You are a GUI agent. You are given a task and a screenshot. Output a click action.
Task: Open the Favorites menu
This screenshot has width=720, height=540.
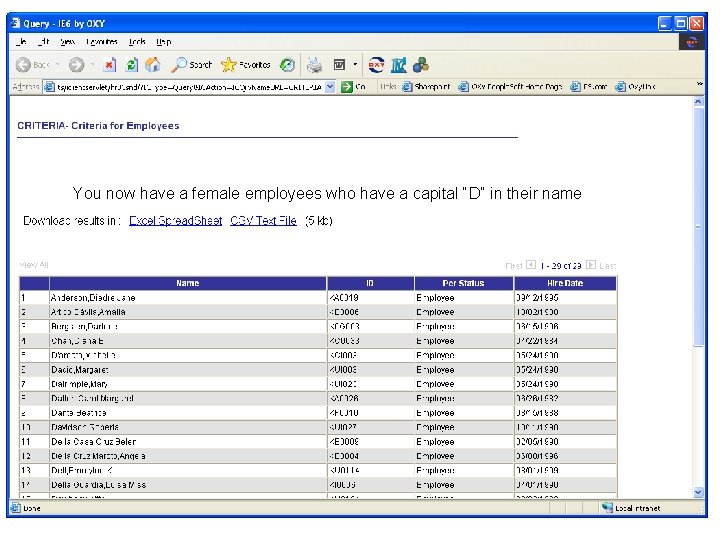(x=101, y=42)
